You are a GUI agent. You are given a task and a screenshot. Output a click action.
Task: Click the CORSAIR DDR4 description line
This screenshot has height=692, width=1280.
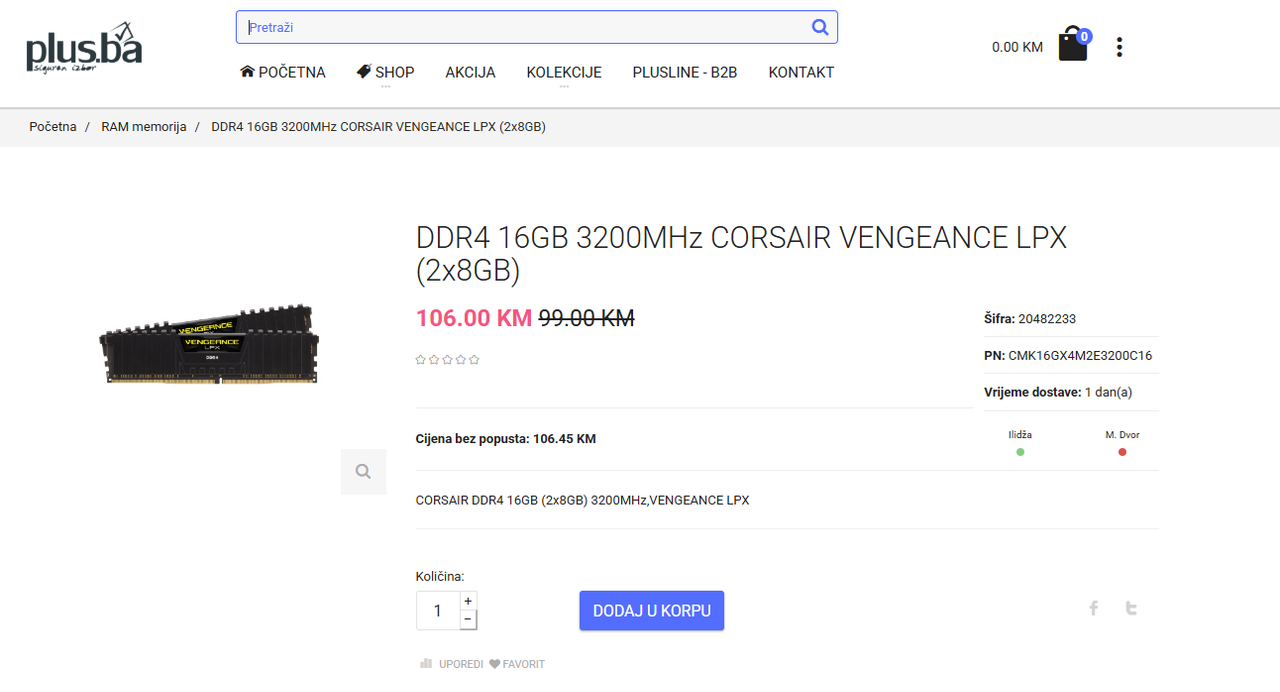[582, 500]
